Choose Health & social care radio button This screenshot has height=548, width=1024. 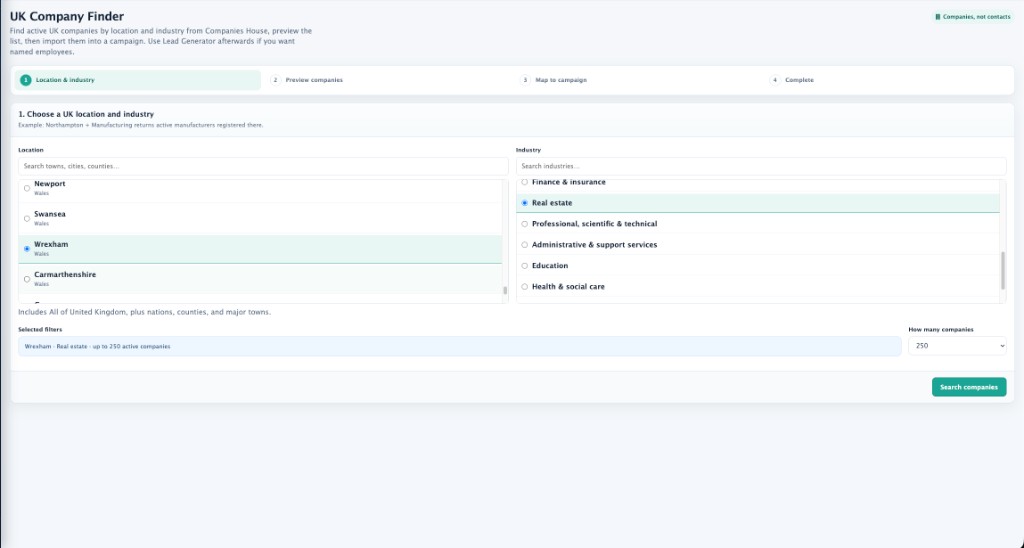[524, 287]
